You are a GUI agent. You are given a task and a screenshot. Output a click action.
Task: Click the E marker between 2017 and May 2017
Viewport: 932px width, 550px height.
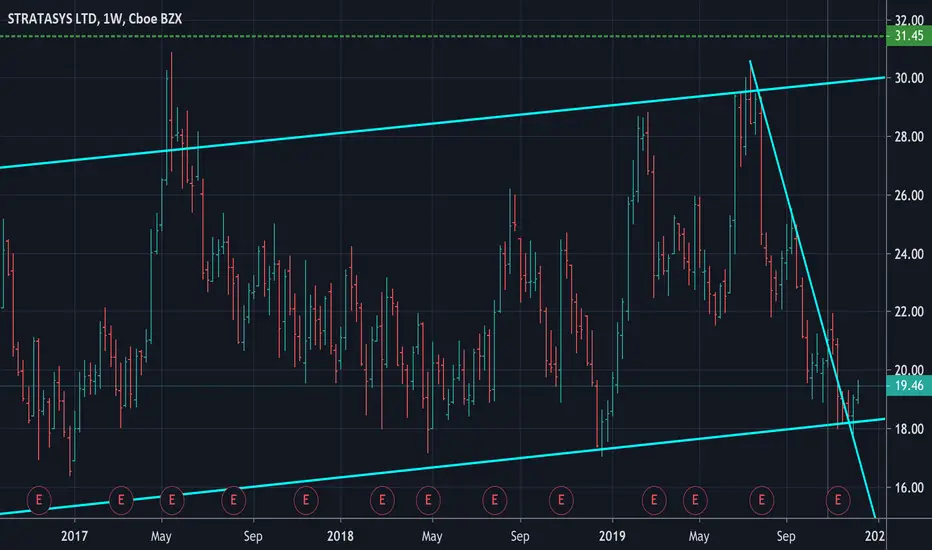click(121, 500)
